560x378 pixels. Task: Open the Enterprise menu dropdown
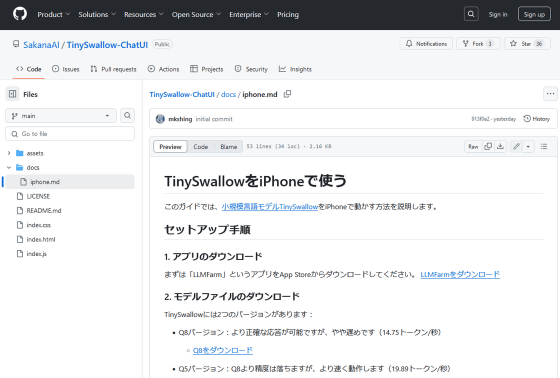click(249, 14)
